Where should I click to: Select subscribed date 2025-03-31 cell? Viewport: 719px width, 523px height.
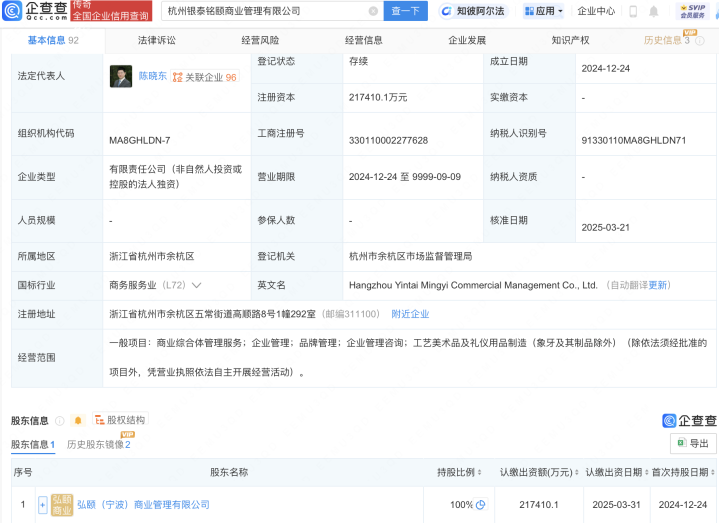616,505
